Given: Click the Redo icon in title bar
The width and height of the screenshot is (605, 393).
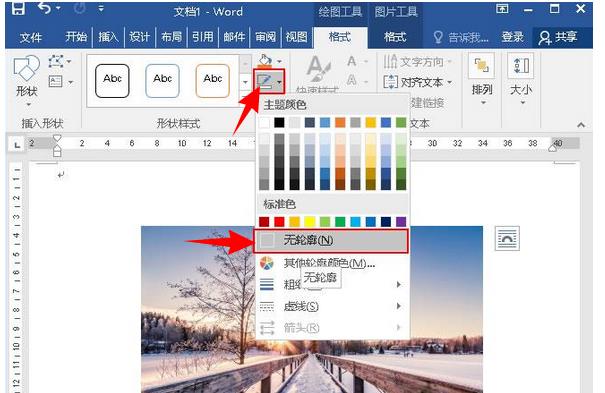Looking at the screenshot, I should (79, 8).
